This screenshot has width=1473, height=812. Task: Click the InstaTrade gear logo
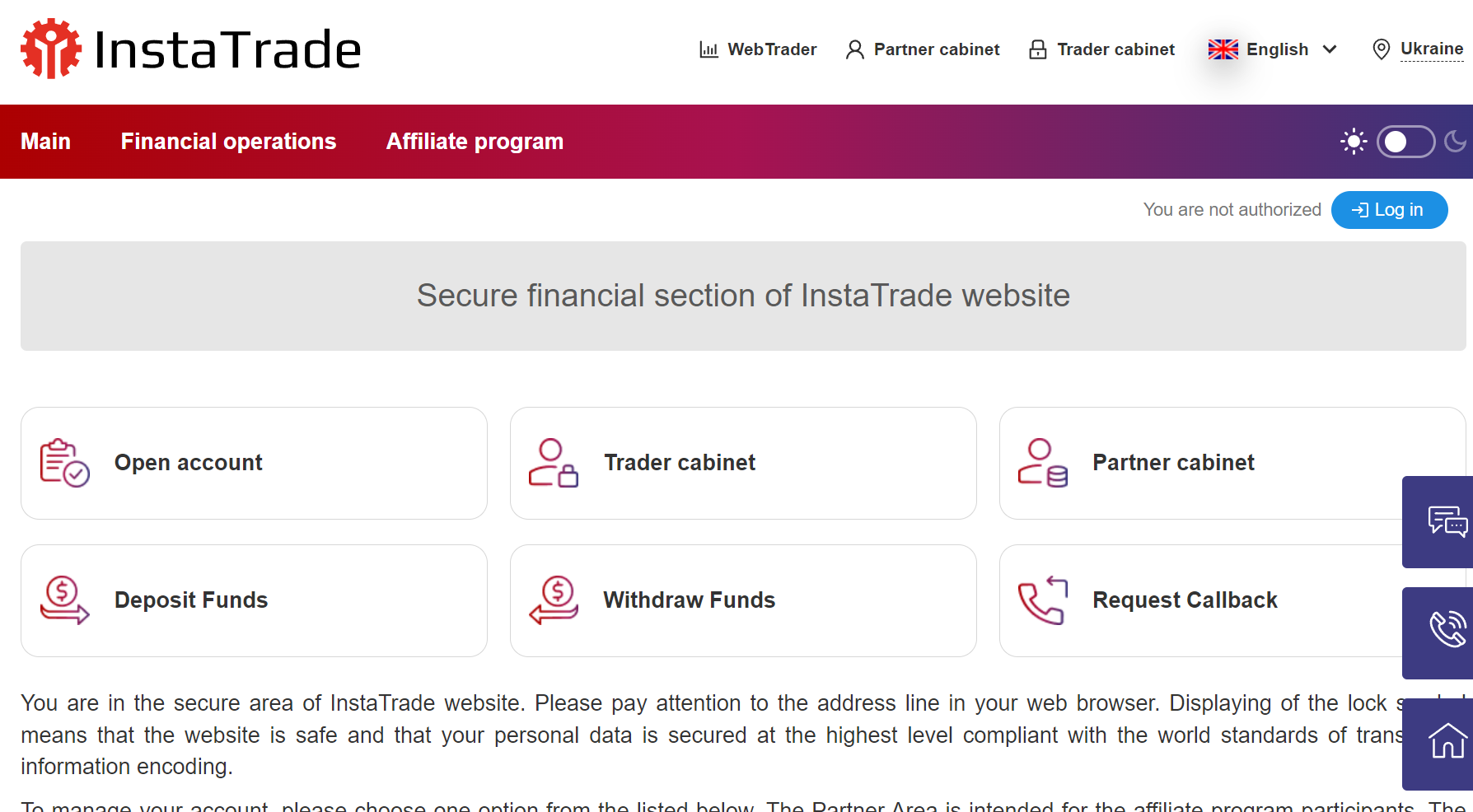51,49
